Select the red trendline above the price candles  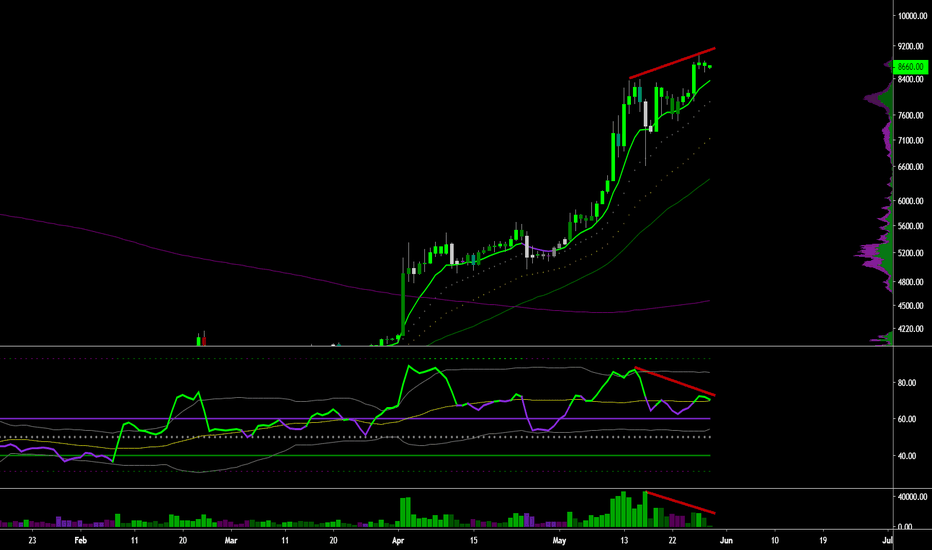click(x=672, y=62)
